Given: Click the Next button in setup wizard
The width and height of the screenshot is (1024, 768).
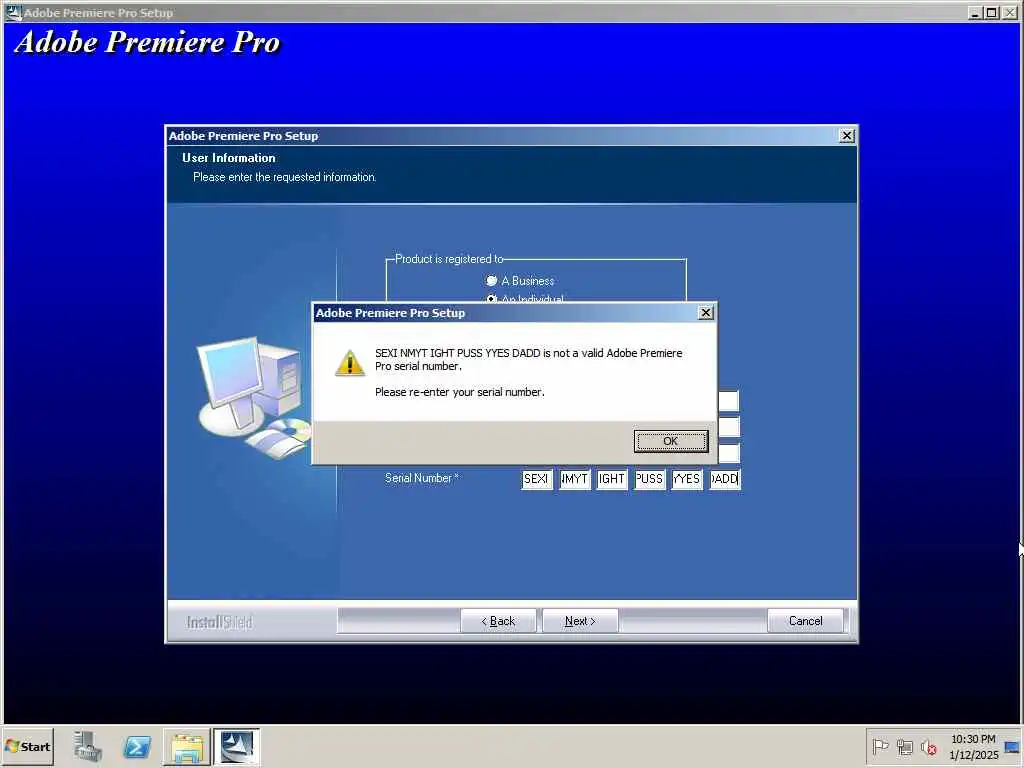Looking at the screenshot, I should (x=580, y=621).
